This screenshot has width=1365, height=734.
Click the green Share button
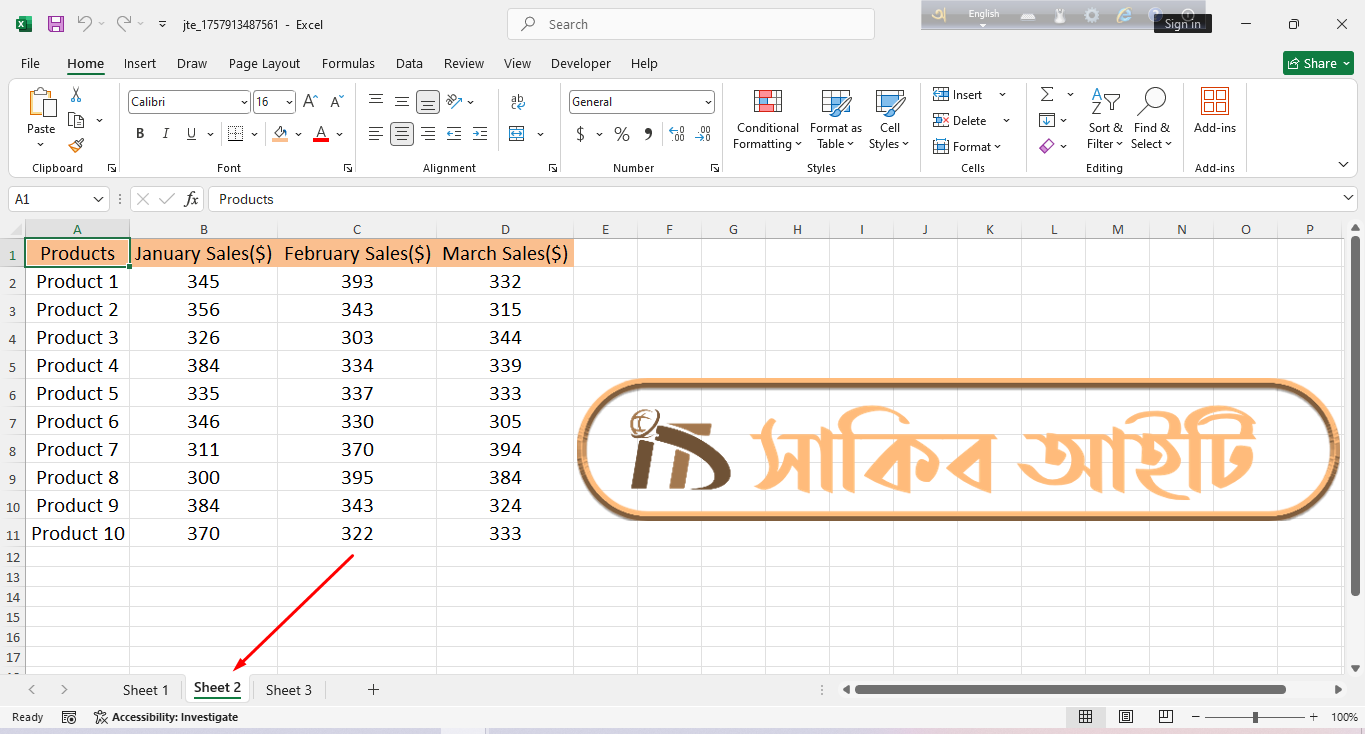point(1319,63)
